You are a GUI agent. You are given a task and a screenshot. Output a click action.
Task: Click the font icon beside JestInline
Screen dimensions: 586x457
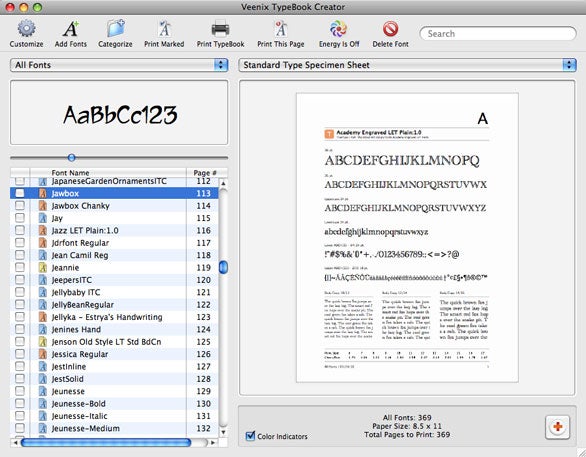coord(43,367)
